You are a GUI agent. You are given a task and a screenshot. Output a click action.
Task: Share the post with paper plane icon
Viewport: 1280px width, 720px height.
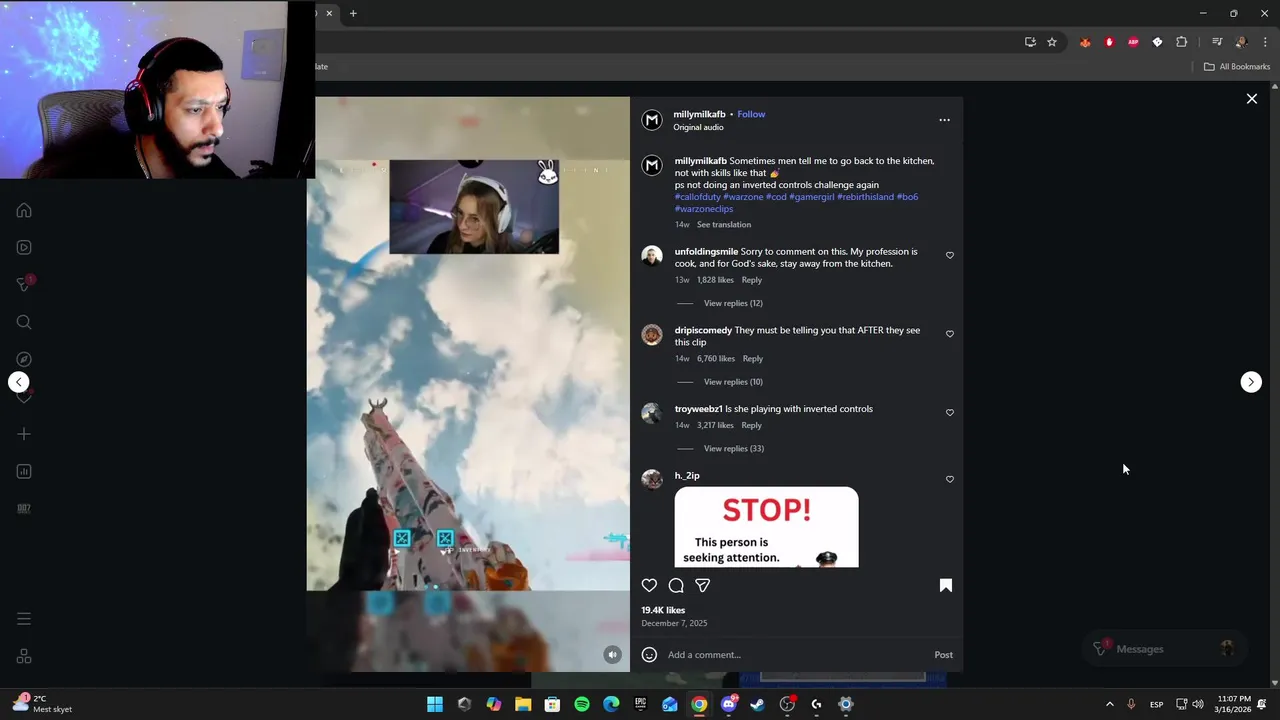tap(703, 586)
